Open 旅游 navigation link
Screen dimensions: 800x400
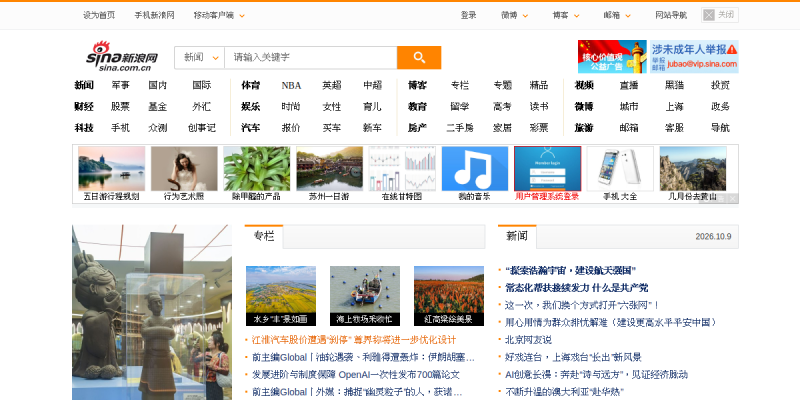pos(584,128)
